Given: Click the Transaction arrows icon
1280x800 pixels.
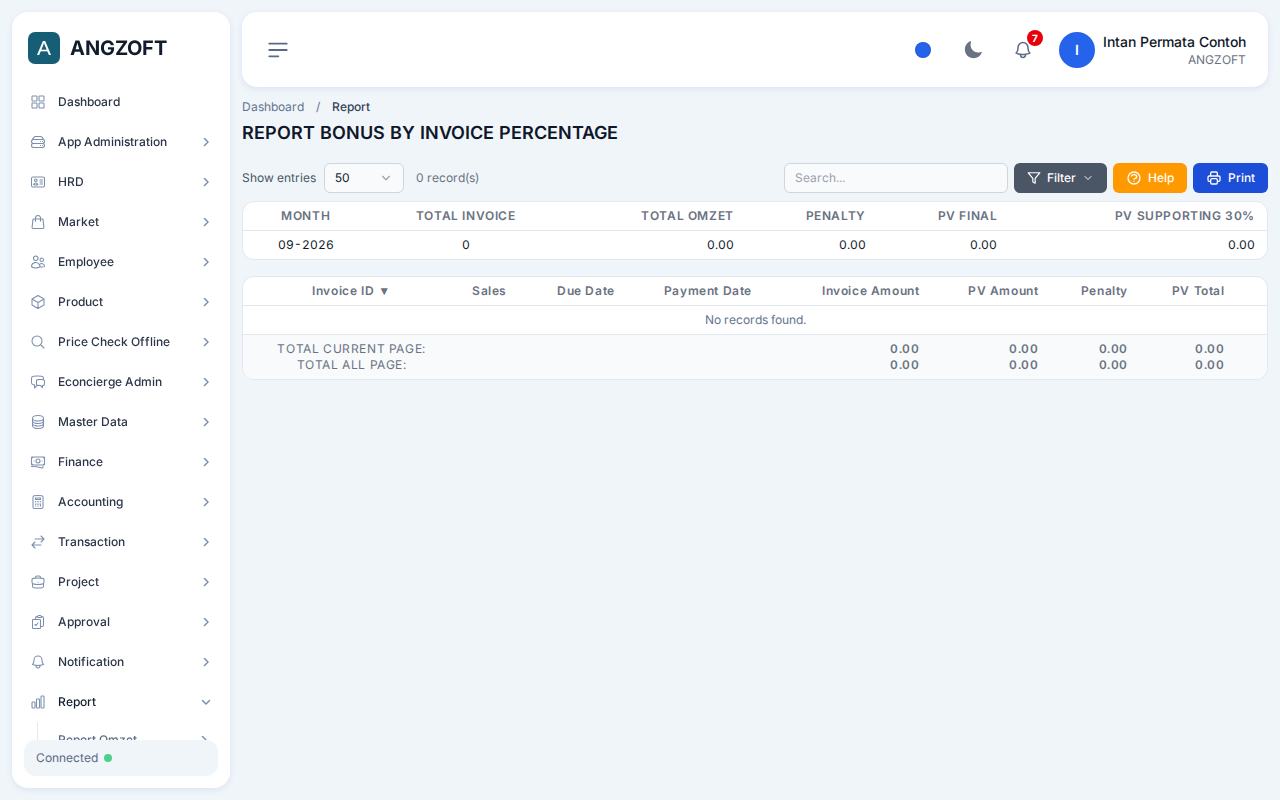Looking at the screenshot, I should pyautogui.click(x=38, y=542).
